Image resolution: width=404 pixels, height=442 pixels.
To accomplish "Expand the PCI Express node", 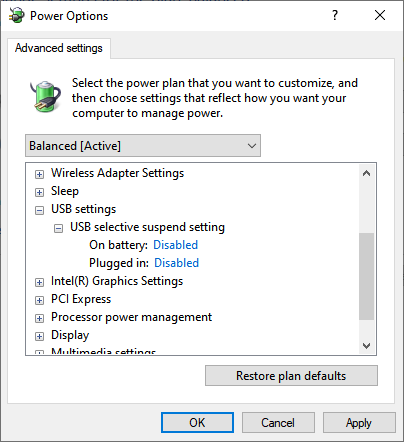I will [39, 300].
